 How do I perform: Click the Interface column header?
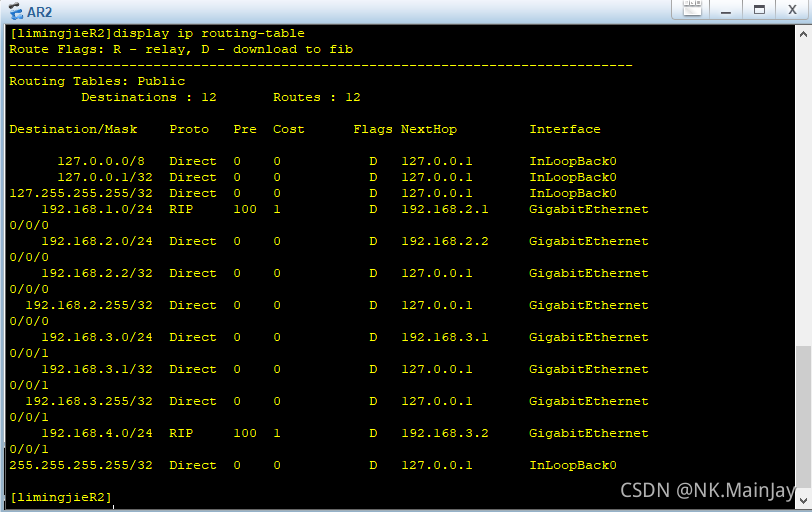(x=564, y=129)
